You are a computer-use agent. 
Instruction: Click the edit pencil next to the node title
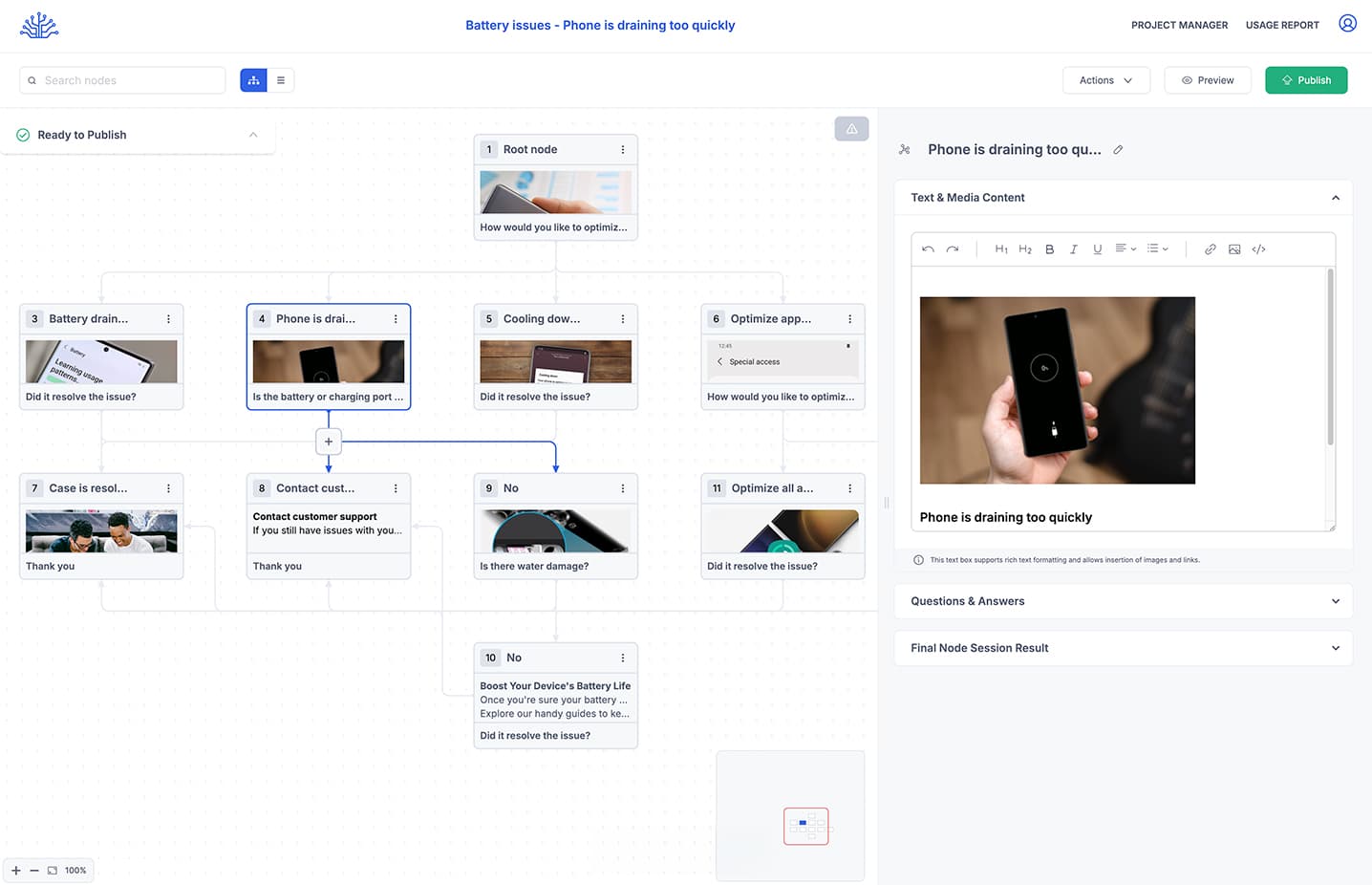pos(1118,150)
